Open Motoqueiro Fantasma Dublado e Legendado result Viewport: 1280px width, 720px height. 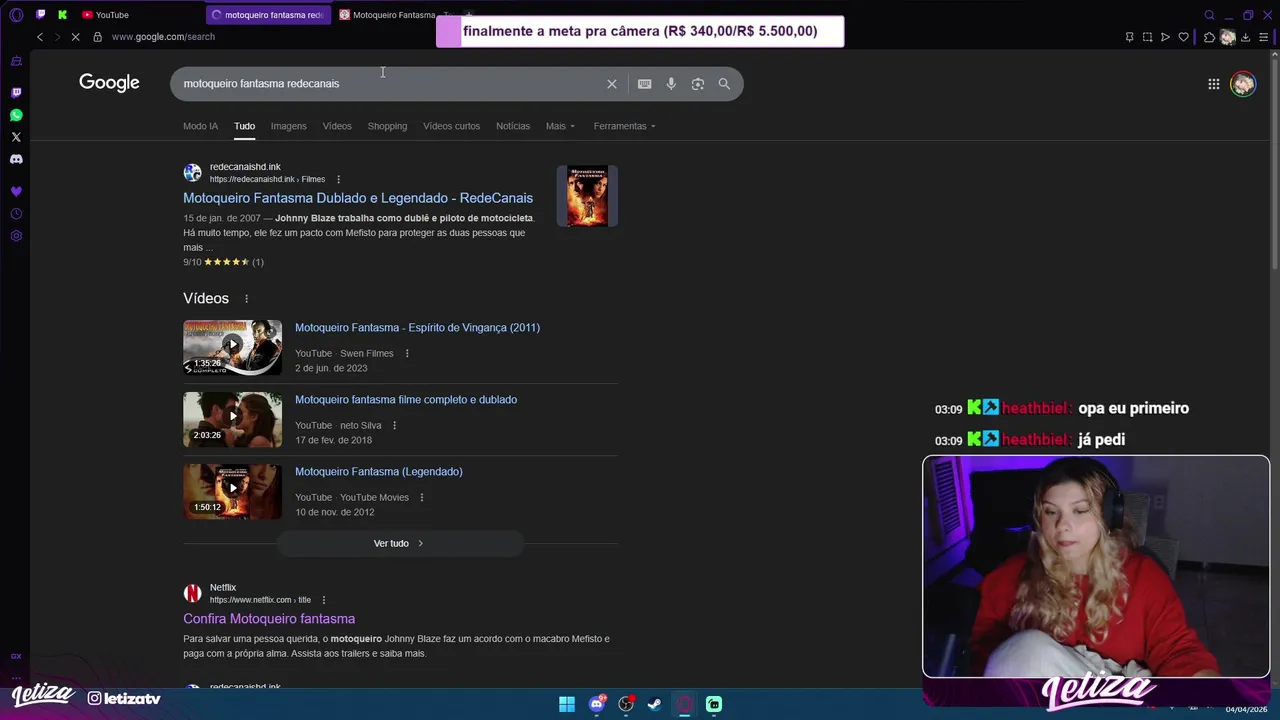pyautogui.click(x=358, y=198)
